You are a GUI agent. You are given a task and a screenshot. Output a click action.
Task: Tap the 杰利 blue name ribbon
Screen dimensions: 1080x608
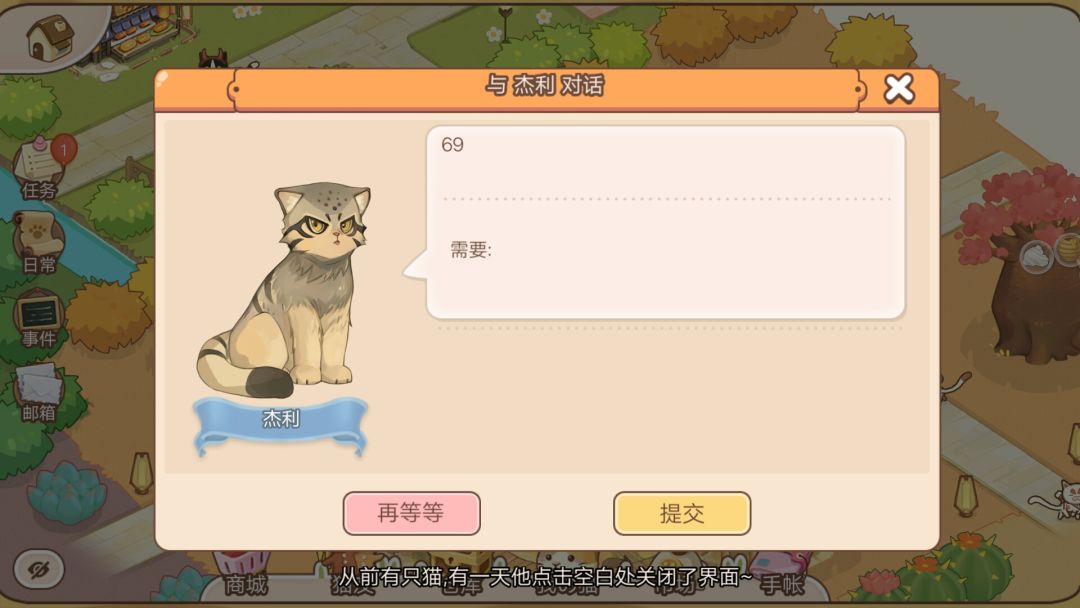click(x=280, y=422)
